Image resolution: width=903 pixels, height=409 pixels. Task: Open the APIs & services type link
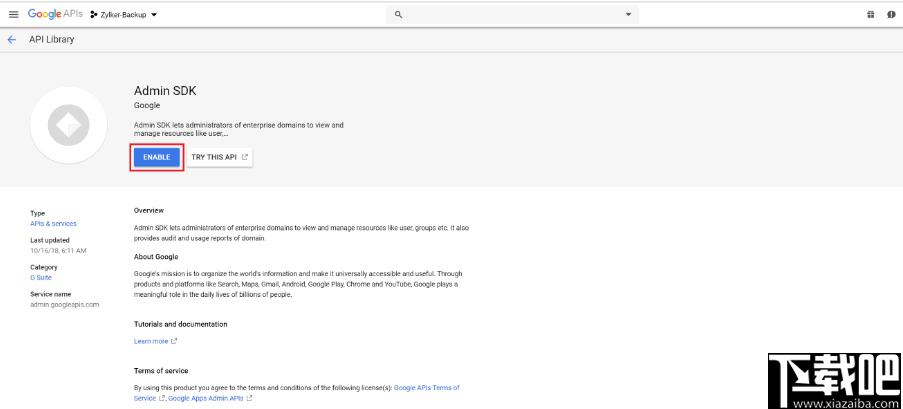(x=53, y=224)
